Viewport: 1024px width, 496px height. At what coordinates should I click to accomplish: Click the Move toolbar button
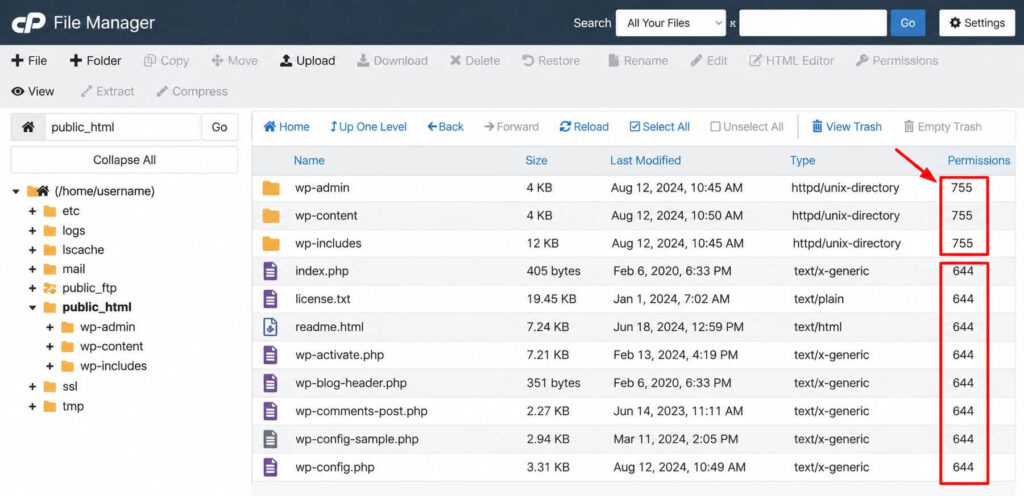(x=234, y=61)
